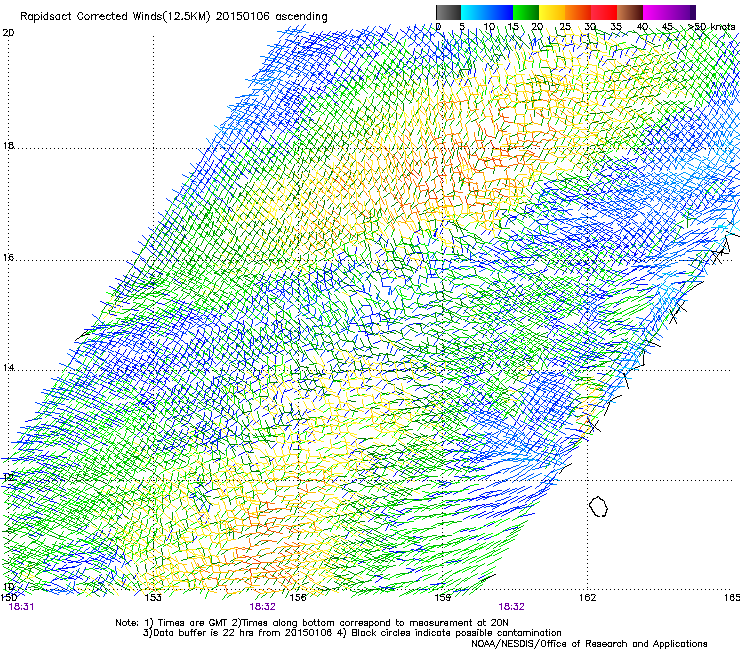Click the longitude label '153' on bottom axis

pyautogui.click(x=153, y=598)
